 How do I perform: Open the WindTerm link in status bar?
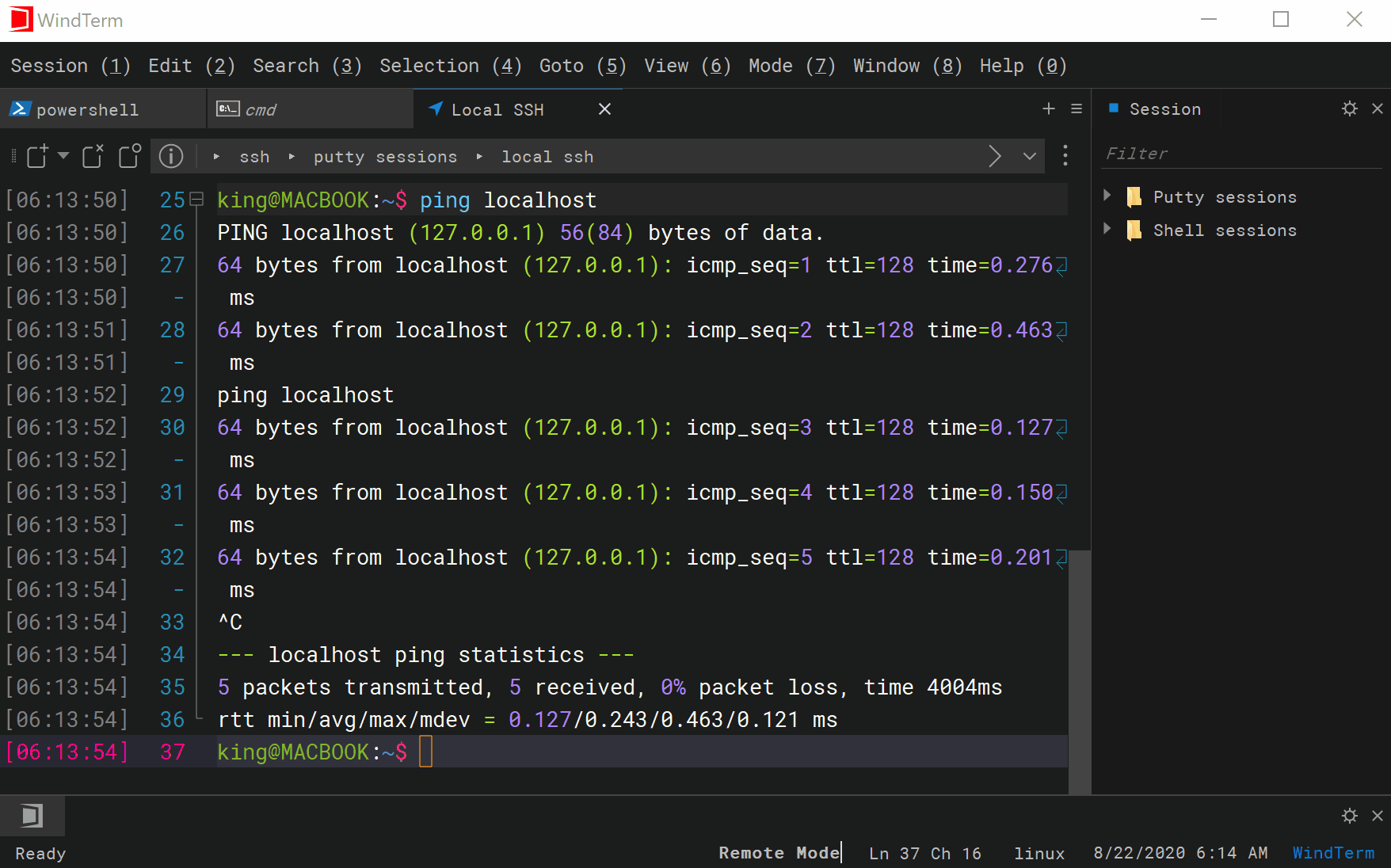click(x=1334, y=853)
